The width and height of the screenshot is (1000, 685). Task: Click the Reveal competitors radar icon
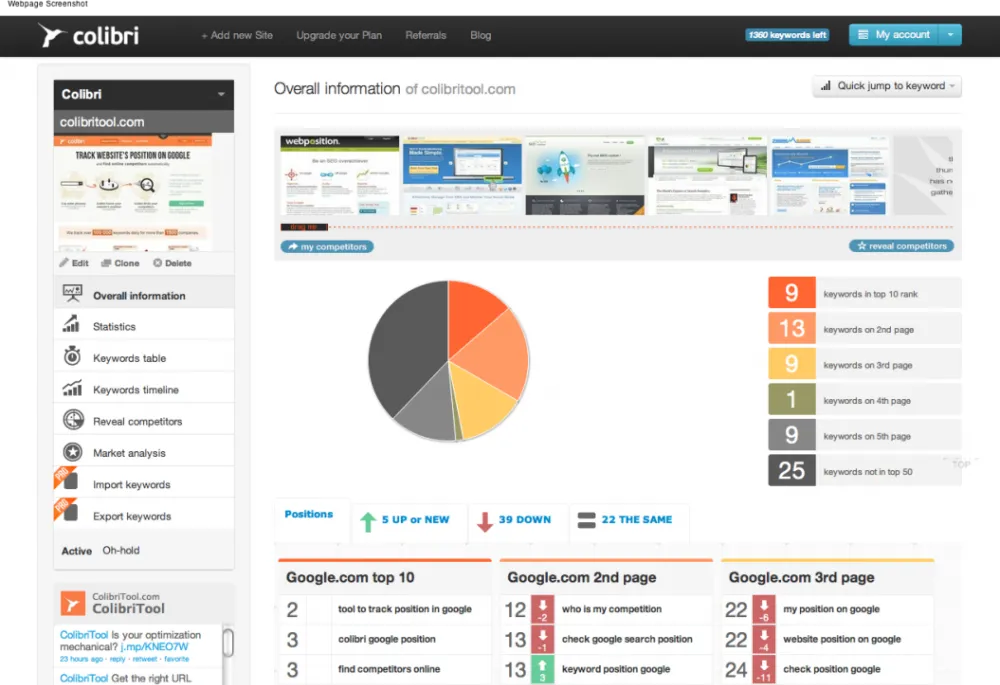73,420
